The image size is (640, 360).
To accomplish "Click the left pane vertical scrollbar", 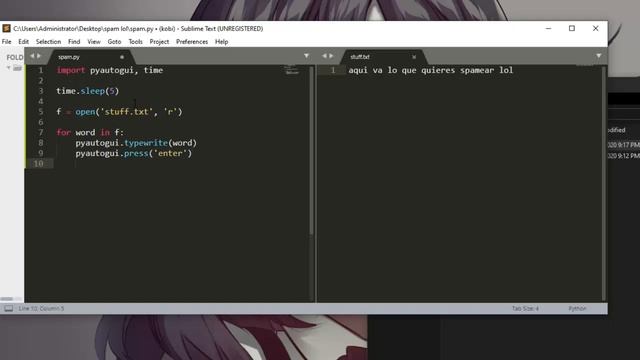I will [x=311, y=151].
